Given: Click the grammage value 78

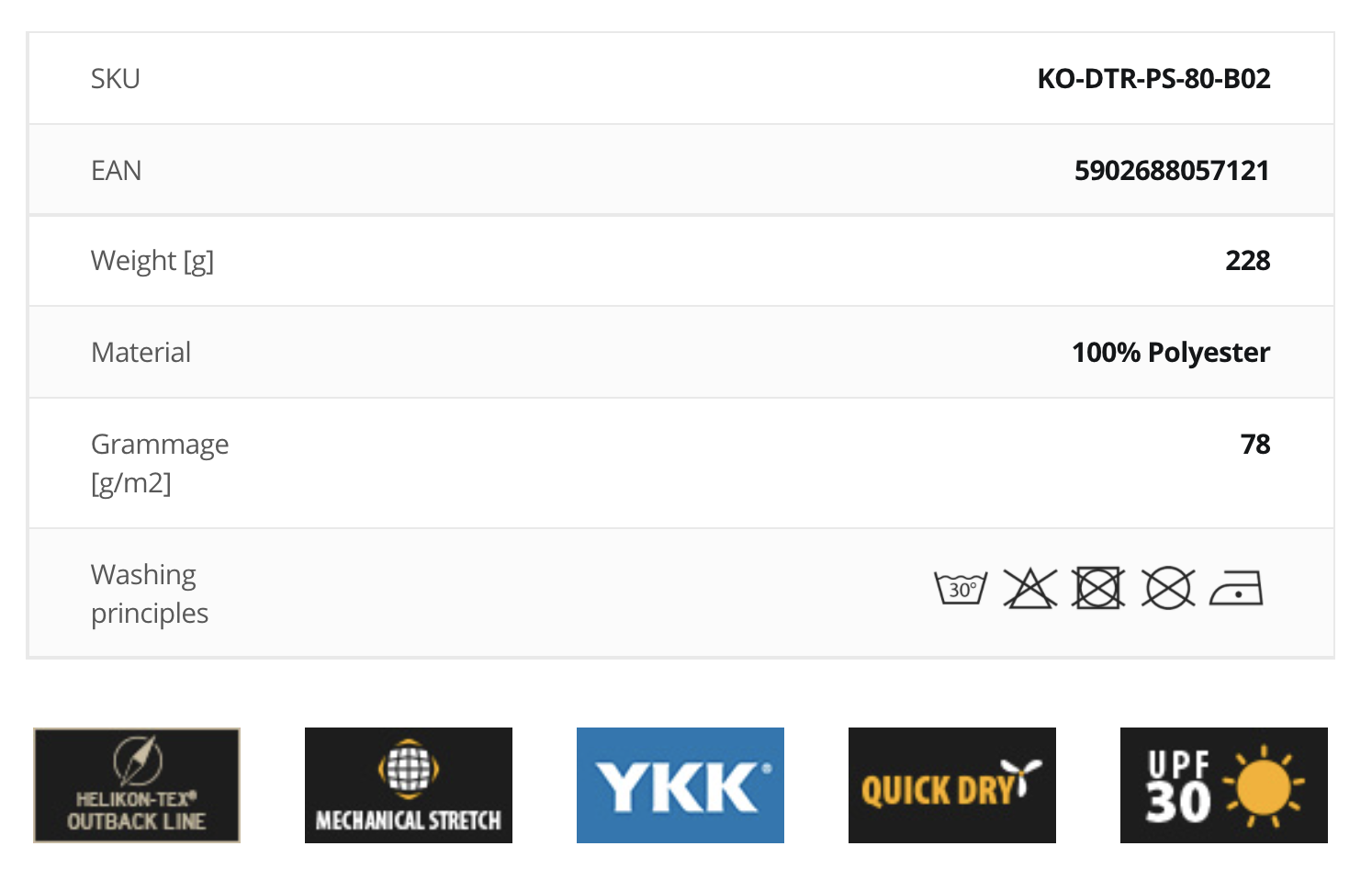Looking at the screenshot, I should pyautogui.click(x=1255, y=445).
